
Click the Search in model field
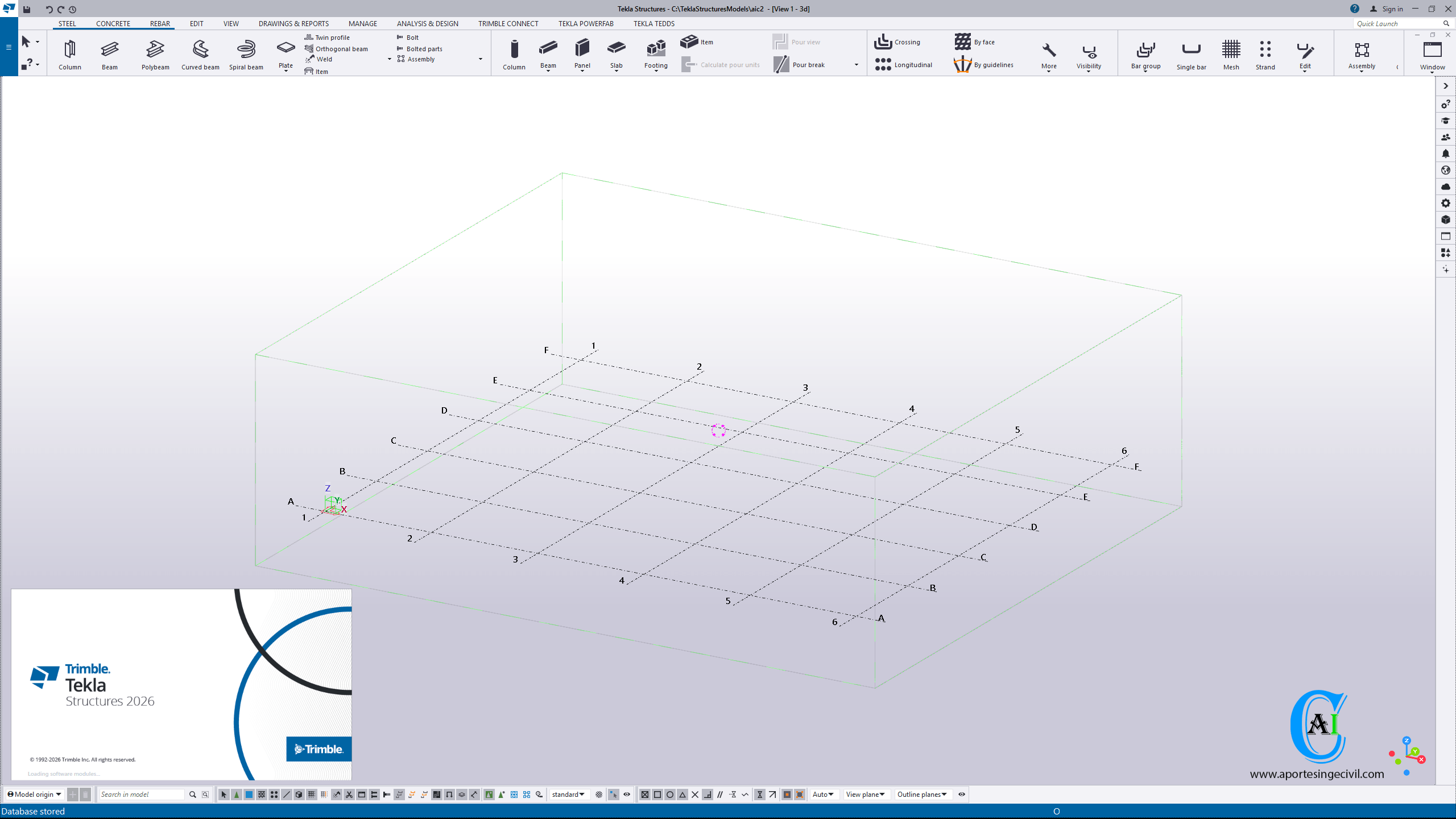[x=141, y=795]
